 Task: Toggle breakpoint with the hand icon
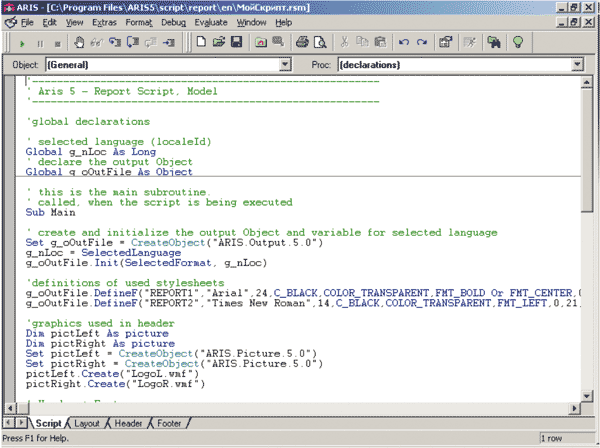coord(80,43)
